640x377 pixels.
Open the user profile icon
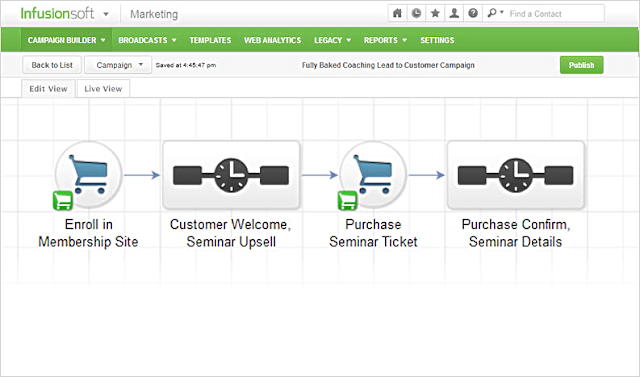[454, 13]
